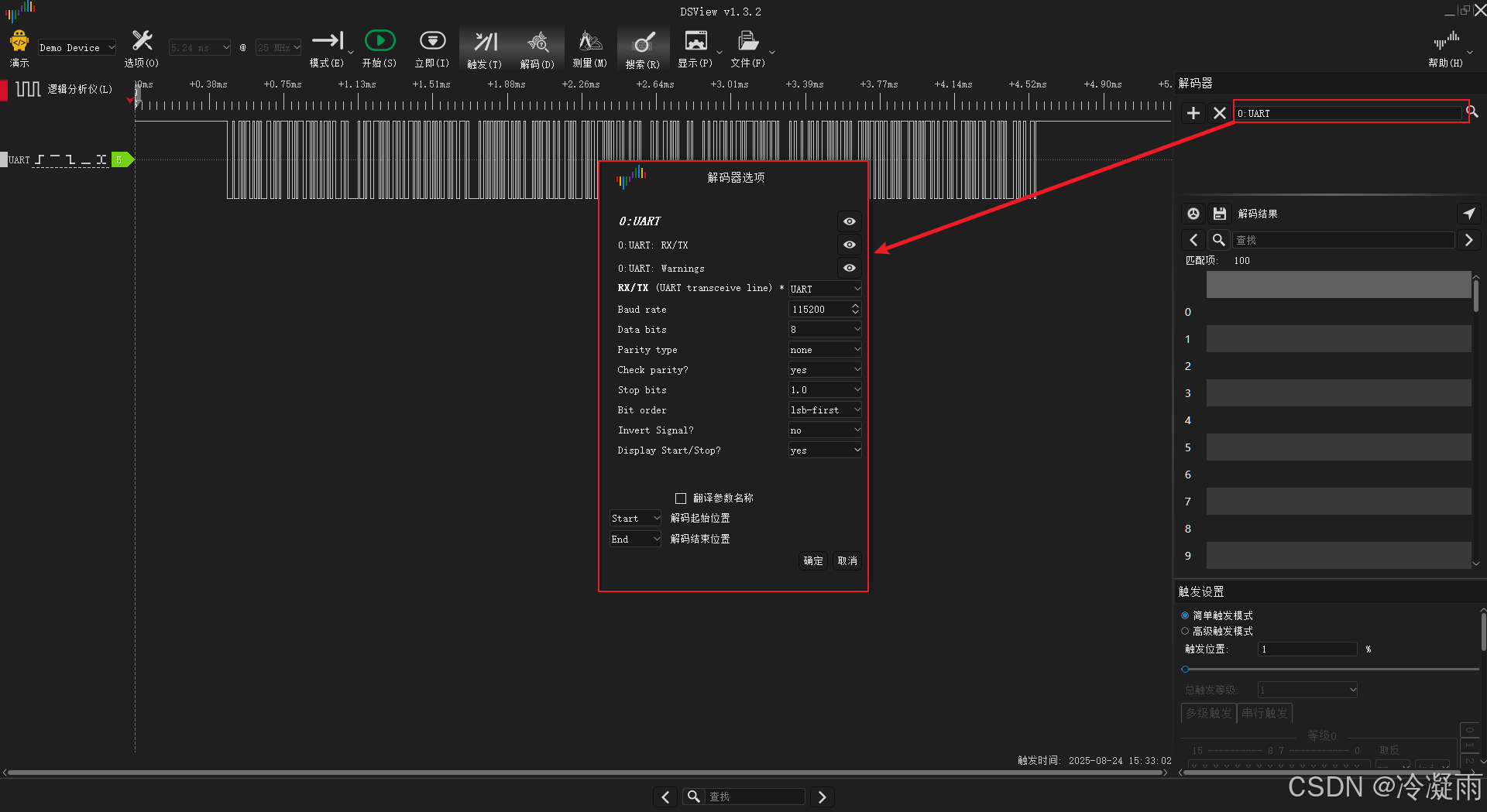This screenshot has width=1487, height=812.
Task: Open the Bit order dropdown
Action: click(825, 409)
